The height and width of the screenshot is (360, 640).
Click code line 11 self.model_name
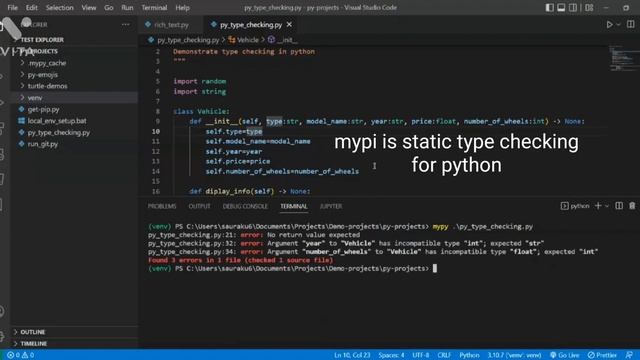[258, 141]
